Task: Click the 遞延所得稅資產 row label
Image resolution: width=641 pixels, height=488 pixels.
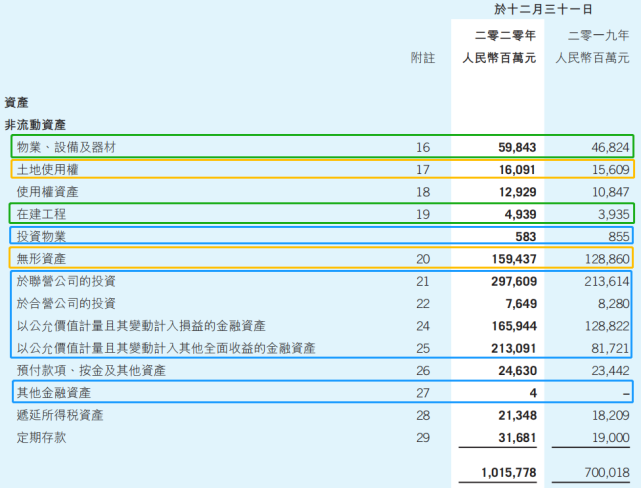Action: pyautogui.click(x=60, y=415)
